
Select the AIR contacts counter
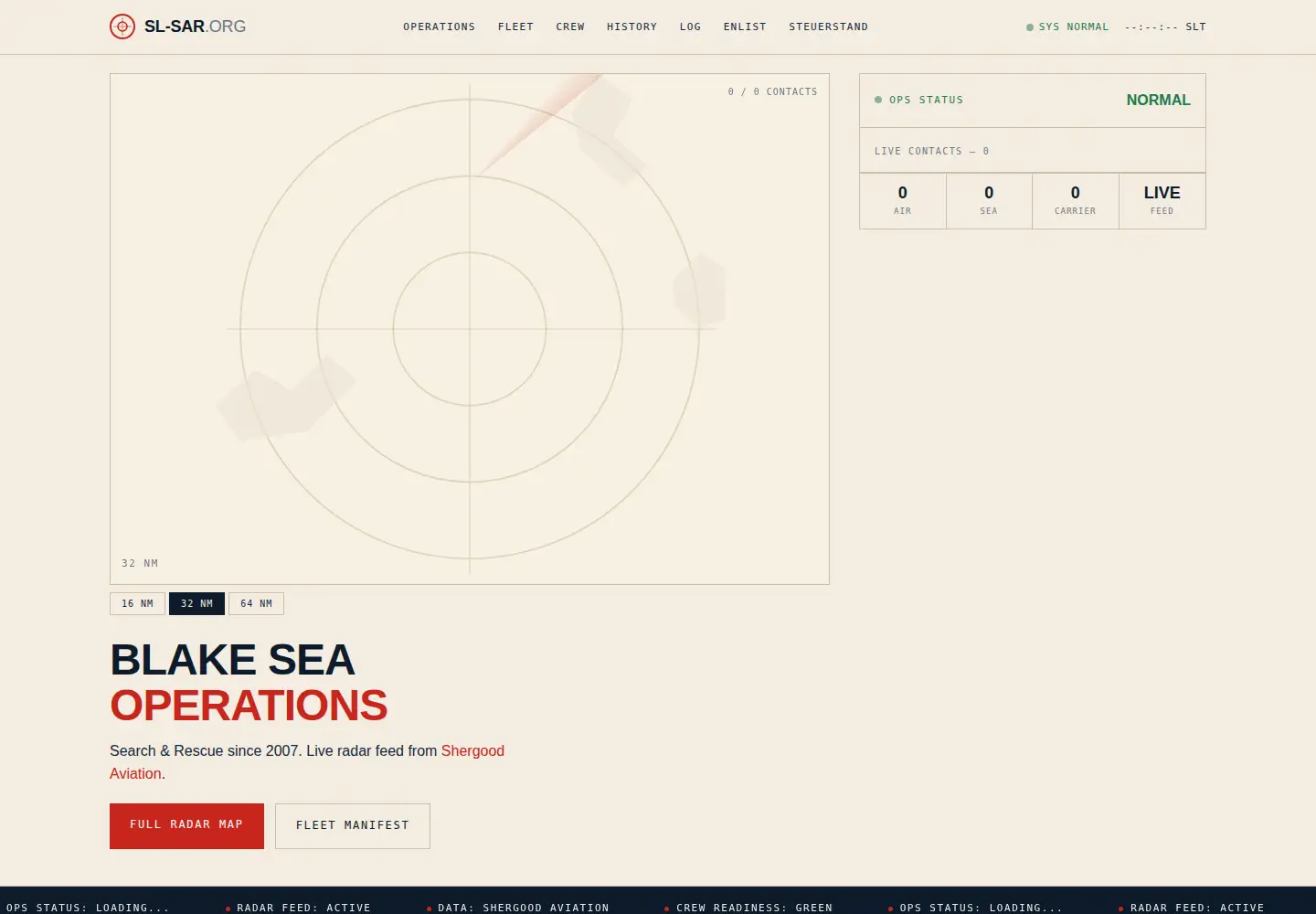point(903,201)
